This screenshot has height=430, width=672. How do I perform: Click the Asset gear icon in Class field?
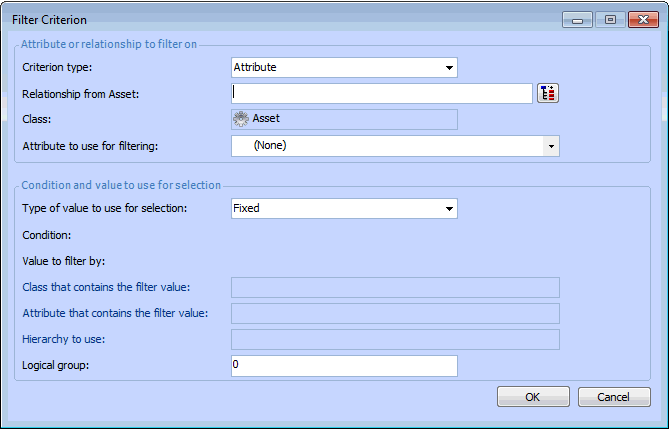pos(241,119)
